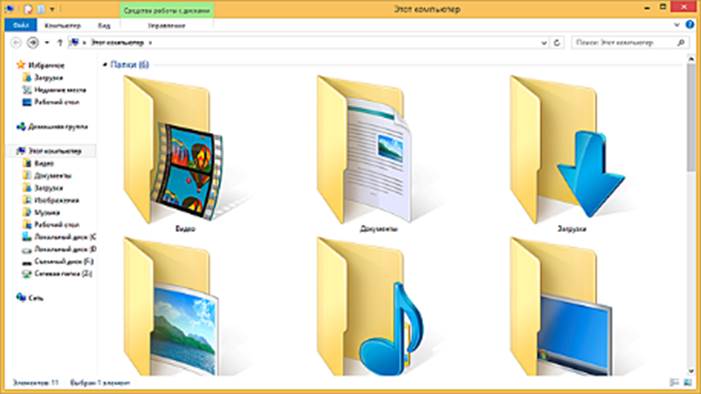Screen dimensions: 701x394
Task: Click the help question mark icon
Action: pos(690,25)
